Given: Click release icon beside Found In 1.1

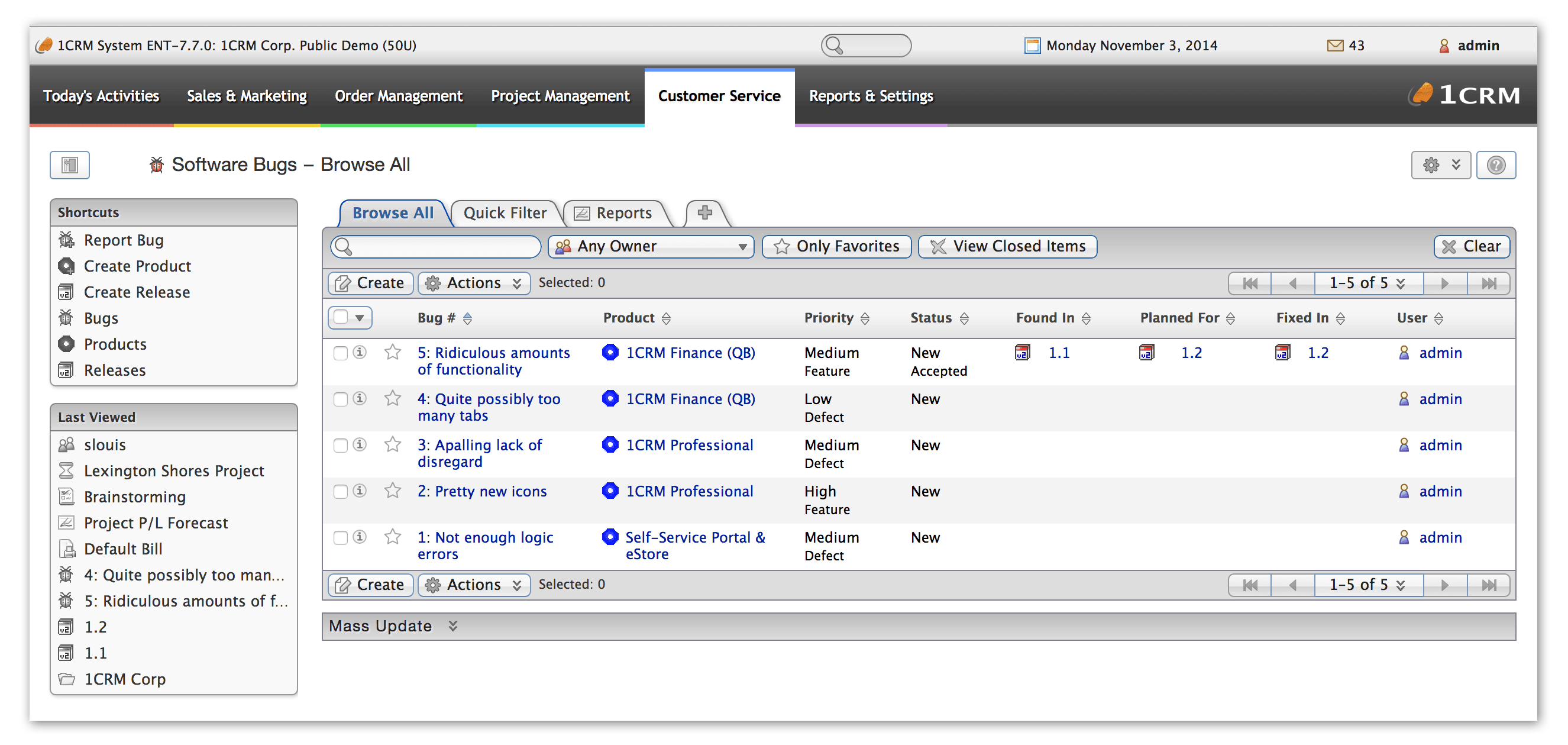Looking at the screenshot, I should click(1023, 353).
